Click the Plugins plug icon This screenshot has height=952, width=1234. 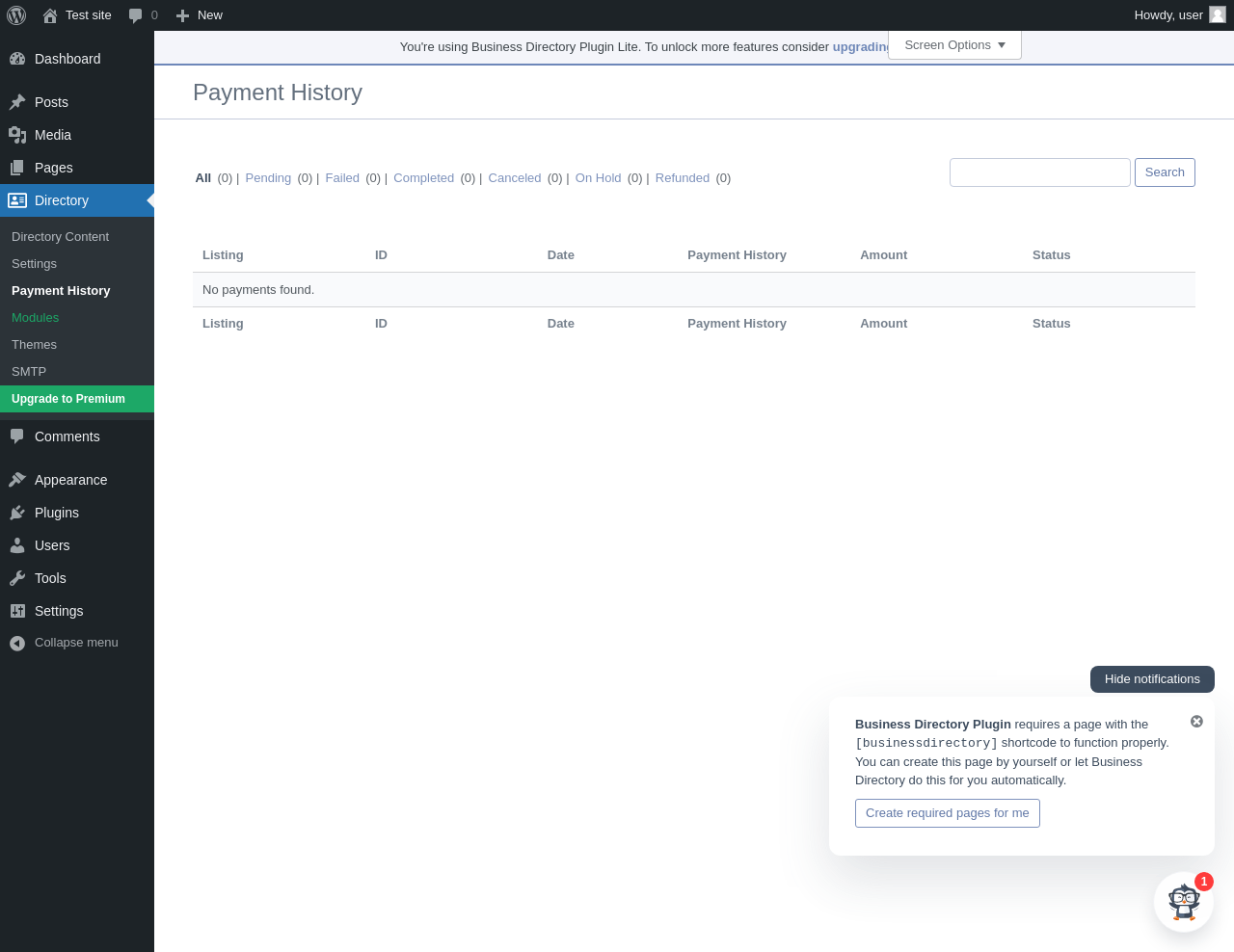17,513
